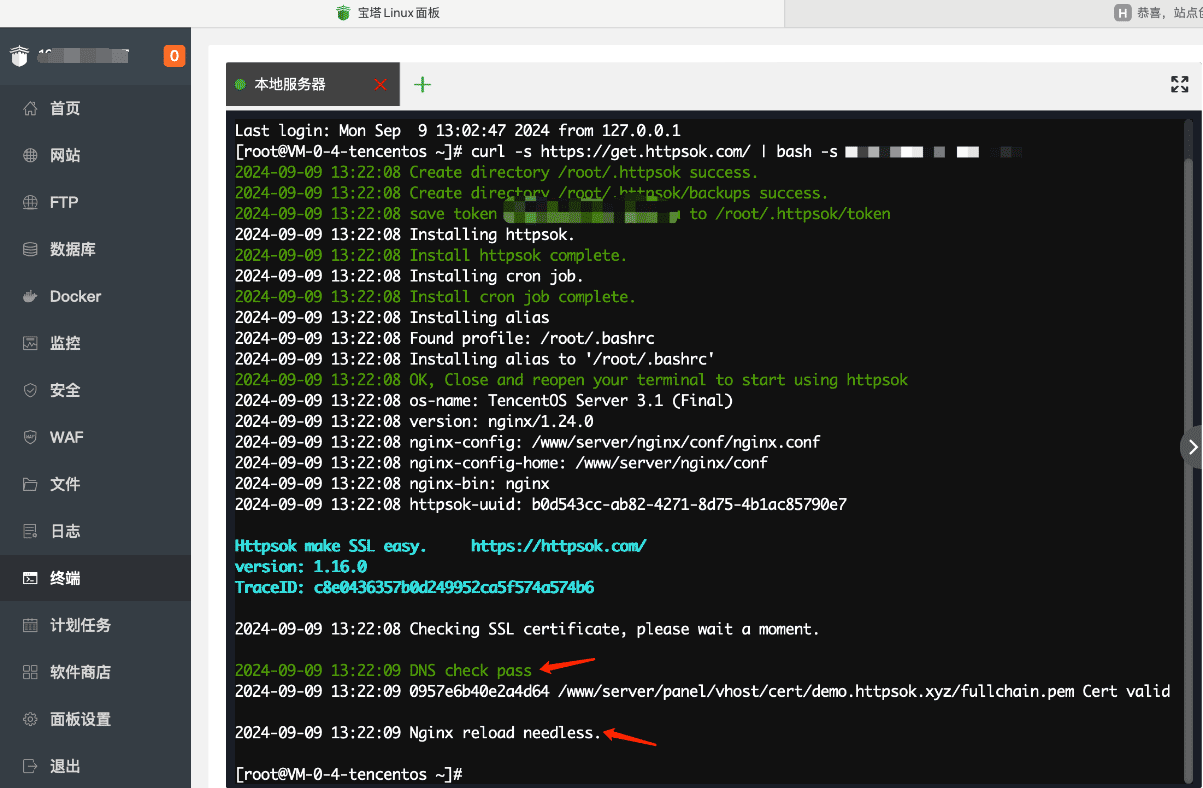Click the 'nginx-bin: nginx' line

tap(392, 484)
